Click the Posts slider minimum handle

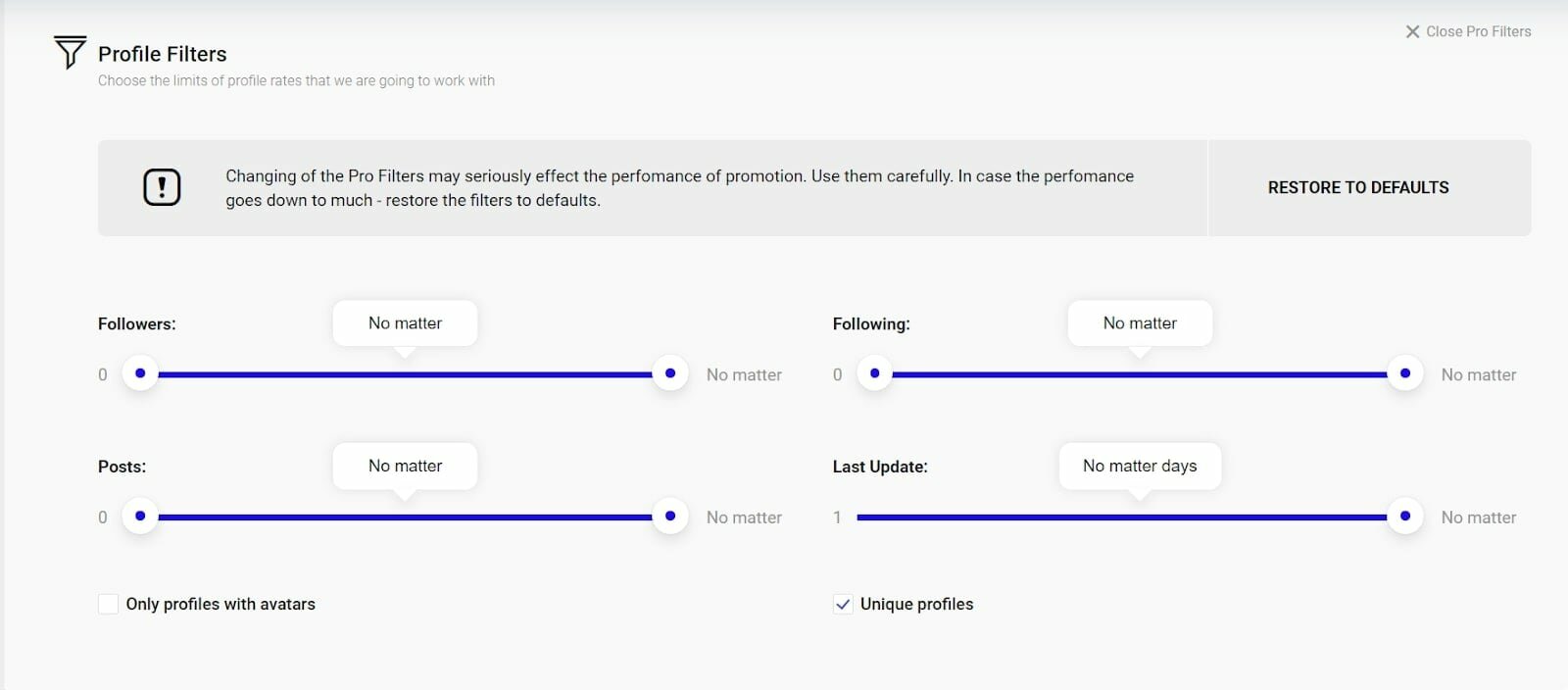140,517
